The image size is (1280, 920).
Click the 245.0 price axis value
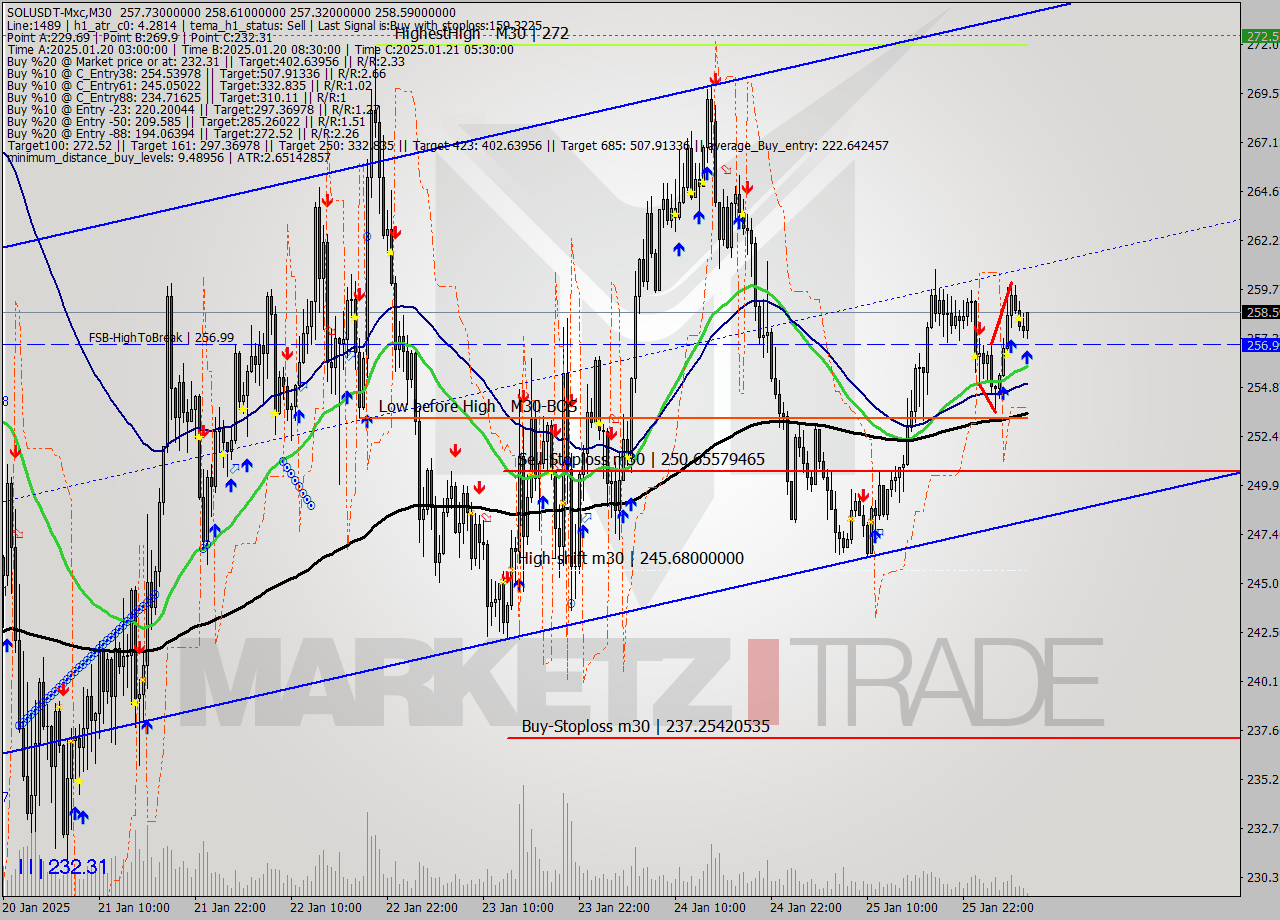1261,584
